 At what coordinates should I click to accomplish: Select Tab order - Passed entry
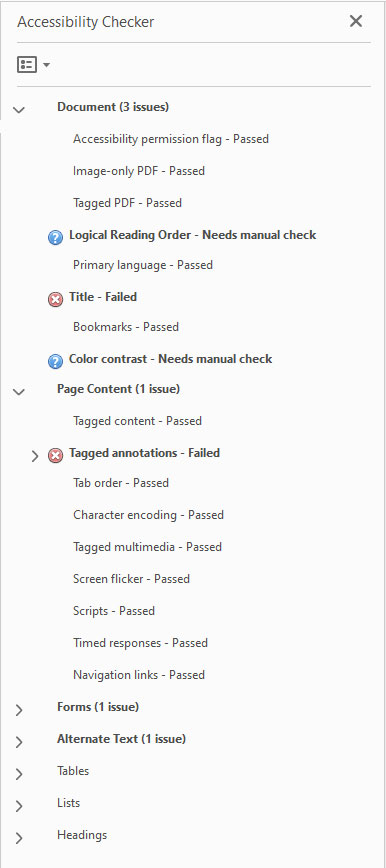click(121, 483)
